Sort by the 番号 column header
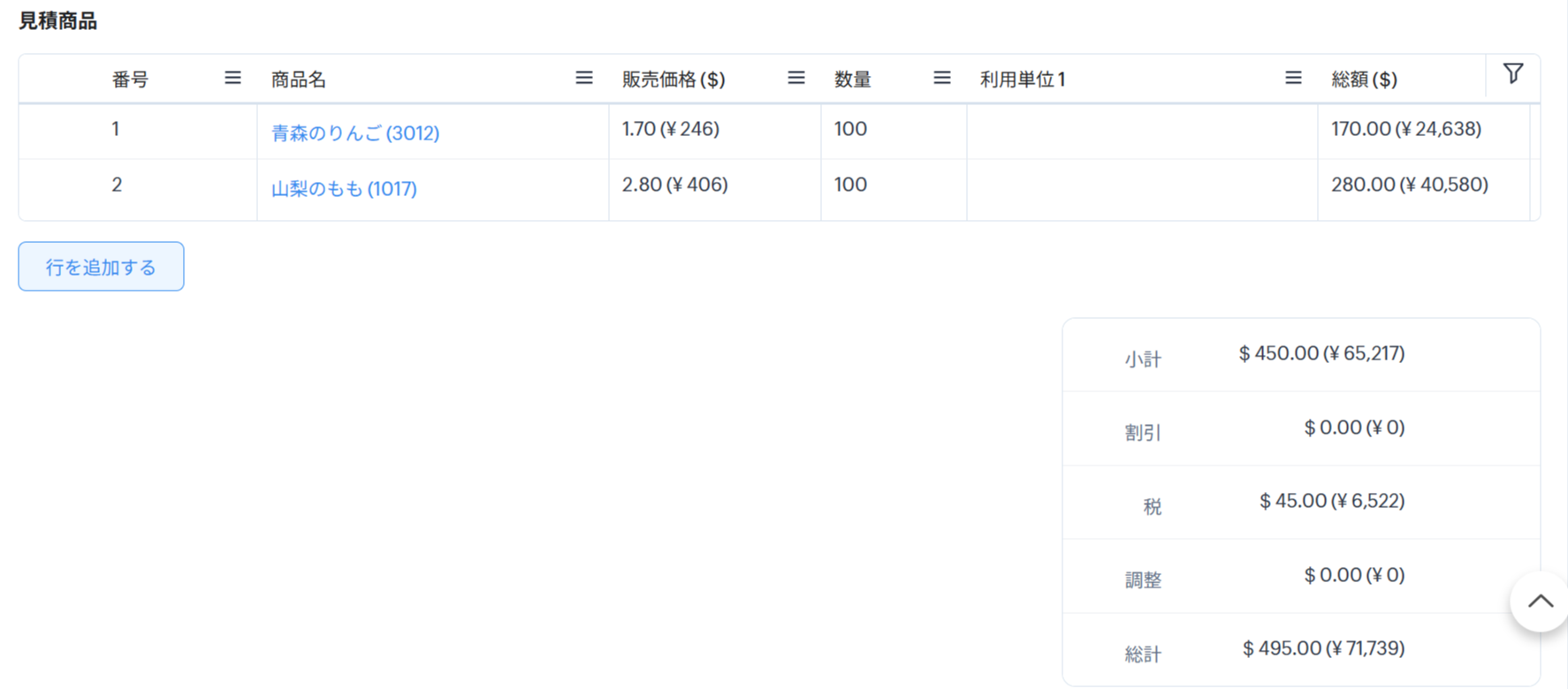The height and width of the screenshot is (689, 1568). pos(130,79)
